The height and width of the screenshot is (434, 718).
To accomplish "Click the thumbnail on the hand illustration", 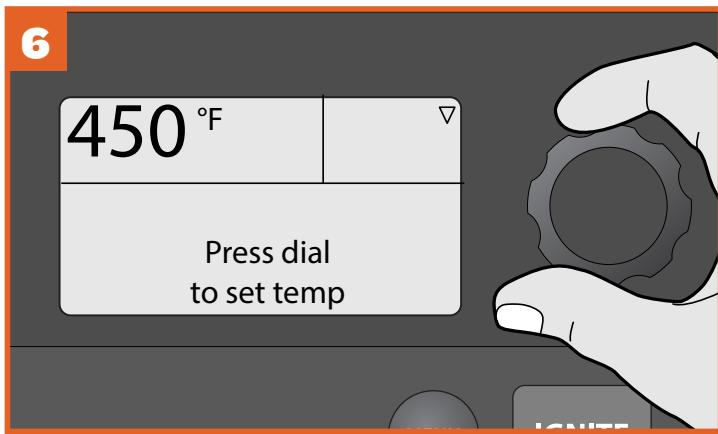I will tap(519, 318).
